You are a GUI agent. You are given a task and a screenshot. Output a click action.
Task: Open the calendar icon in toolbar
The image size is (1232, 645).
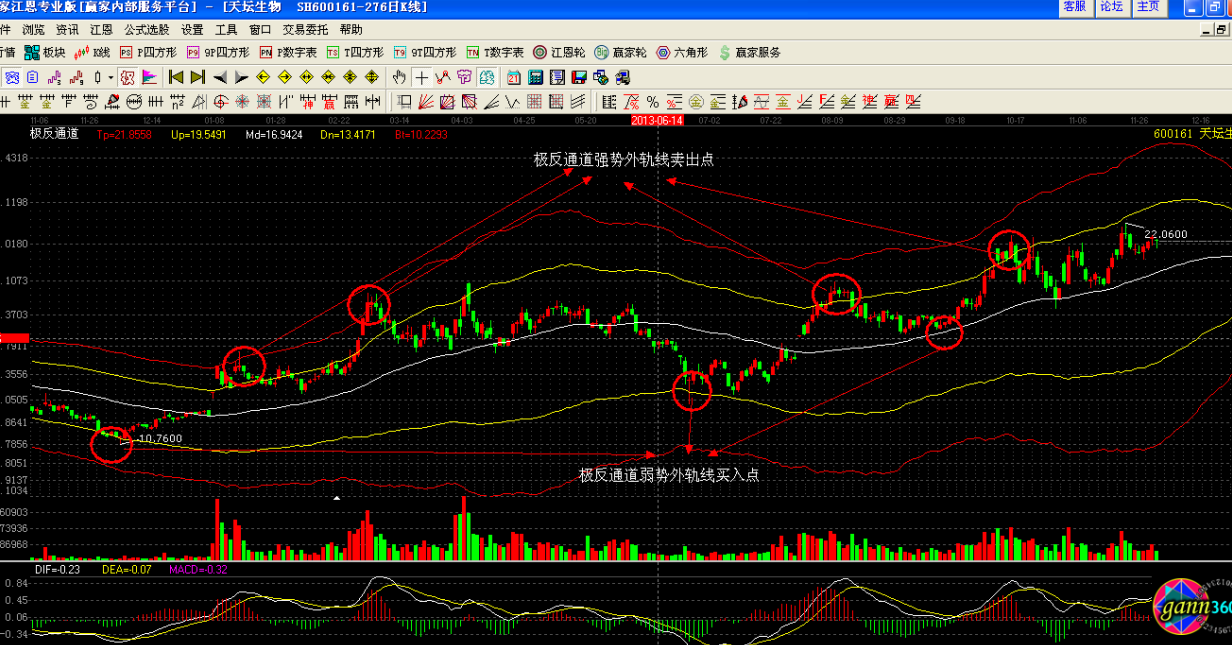click(x=512, y=77)
